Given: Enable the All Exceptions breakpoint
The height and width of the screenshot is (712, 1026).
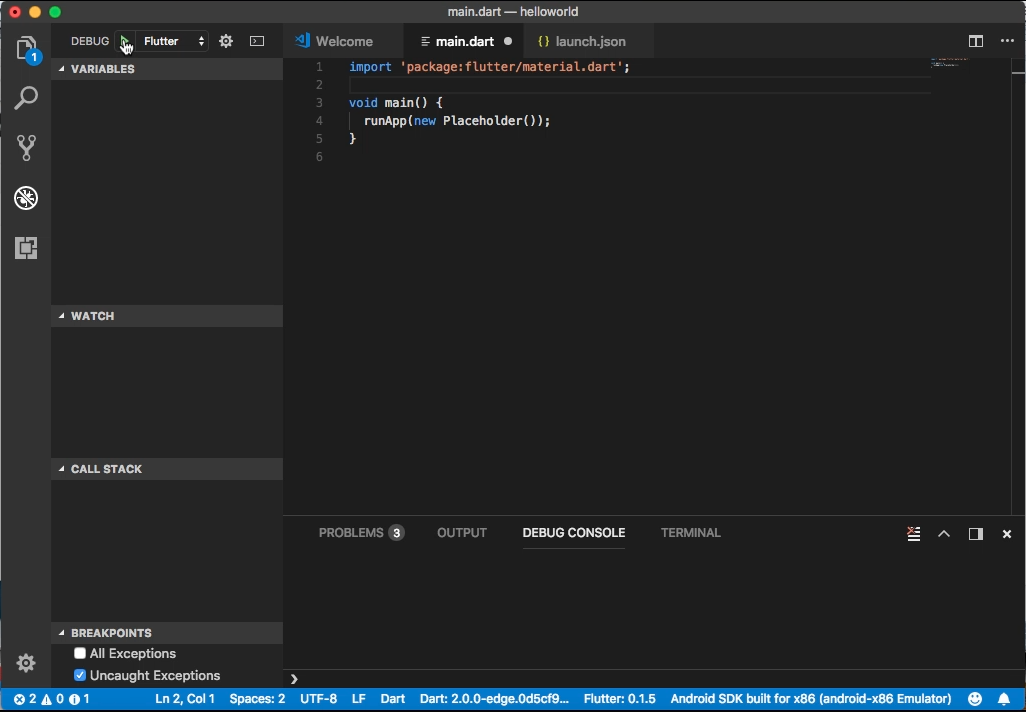Looking at the screenshot, I should [x=80, y=653].
